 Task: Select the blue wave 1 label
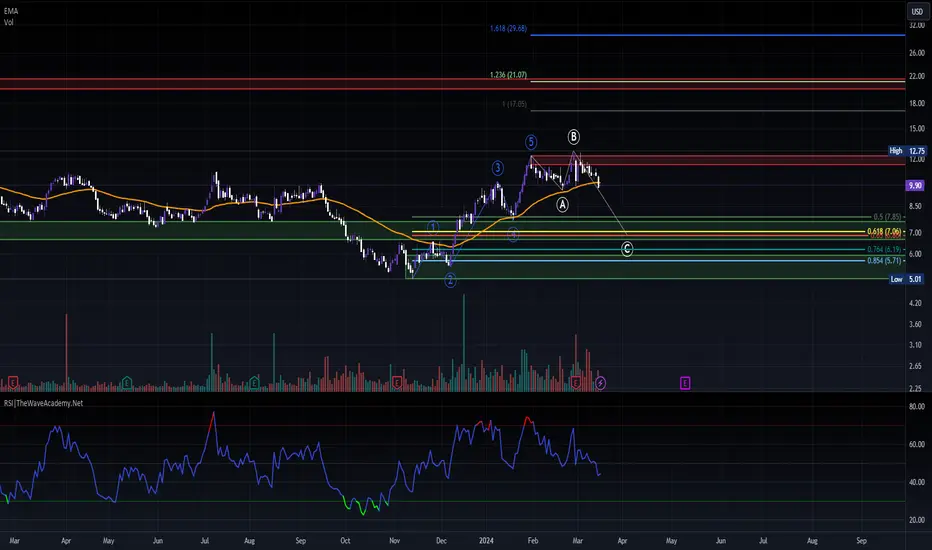pos(433,227)
